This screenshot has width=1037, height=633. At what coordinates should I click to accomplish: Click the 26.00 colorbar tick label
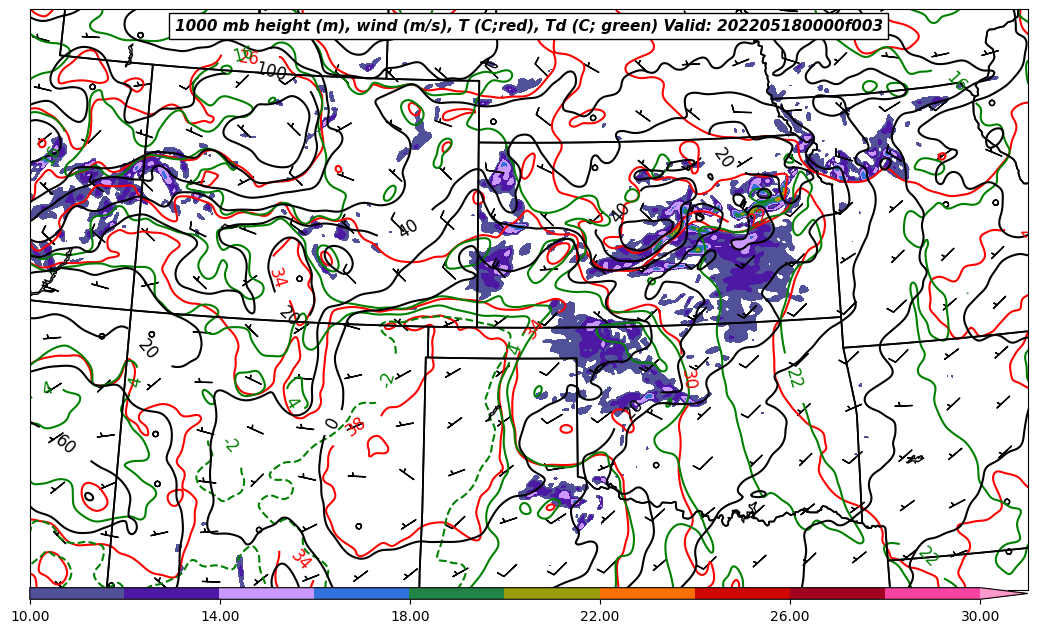point(790,616)
